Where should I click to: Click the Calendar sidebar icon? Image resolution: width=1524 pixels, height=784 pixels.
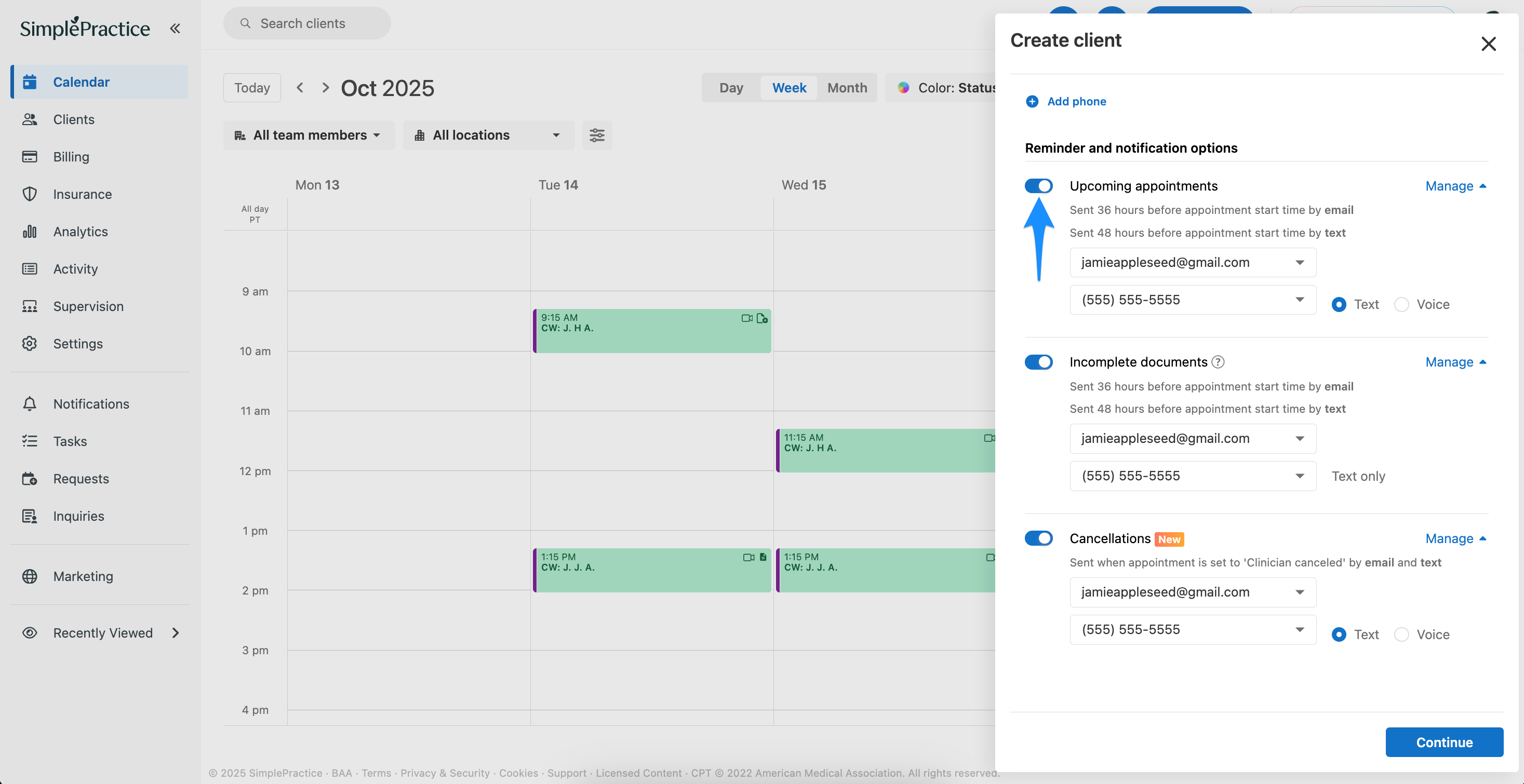point(30,82)
